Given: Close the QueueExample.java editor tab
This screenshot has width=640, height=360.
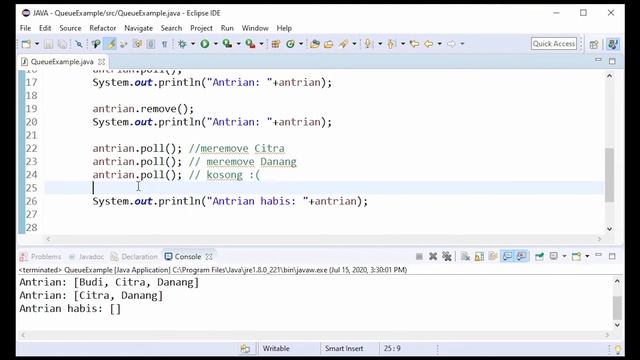Looking at the screenshot, I should [x=101, y=62].
